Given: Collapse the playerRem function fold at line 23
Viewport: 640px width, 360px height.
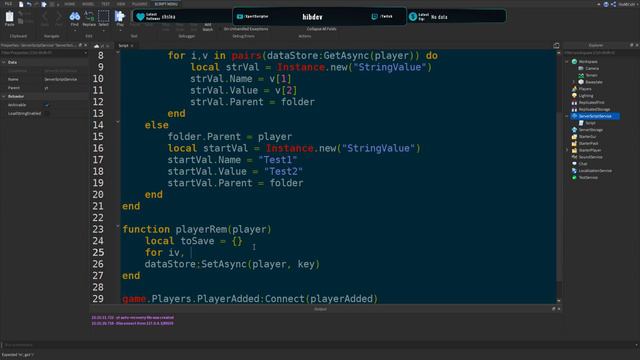Looking at the screenshot, I should click(118, 226).
